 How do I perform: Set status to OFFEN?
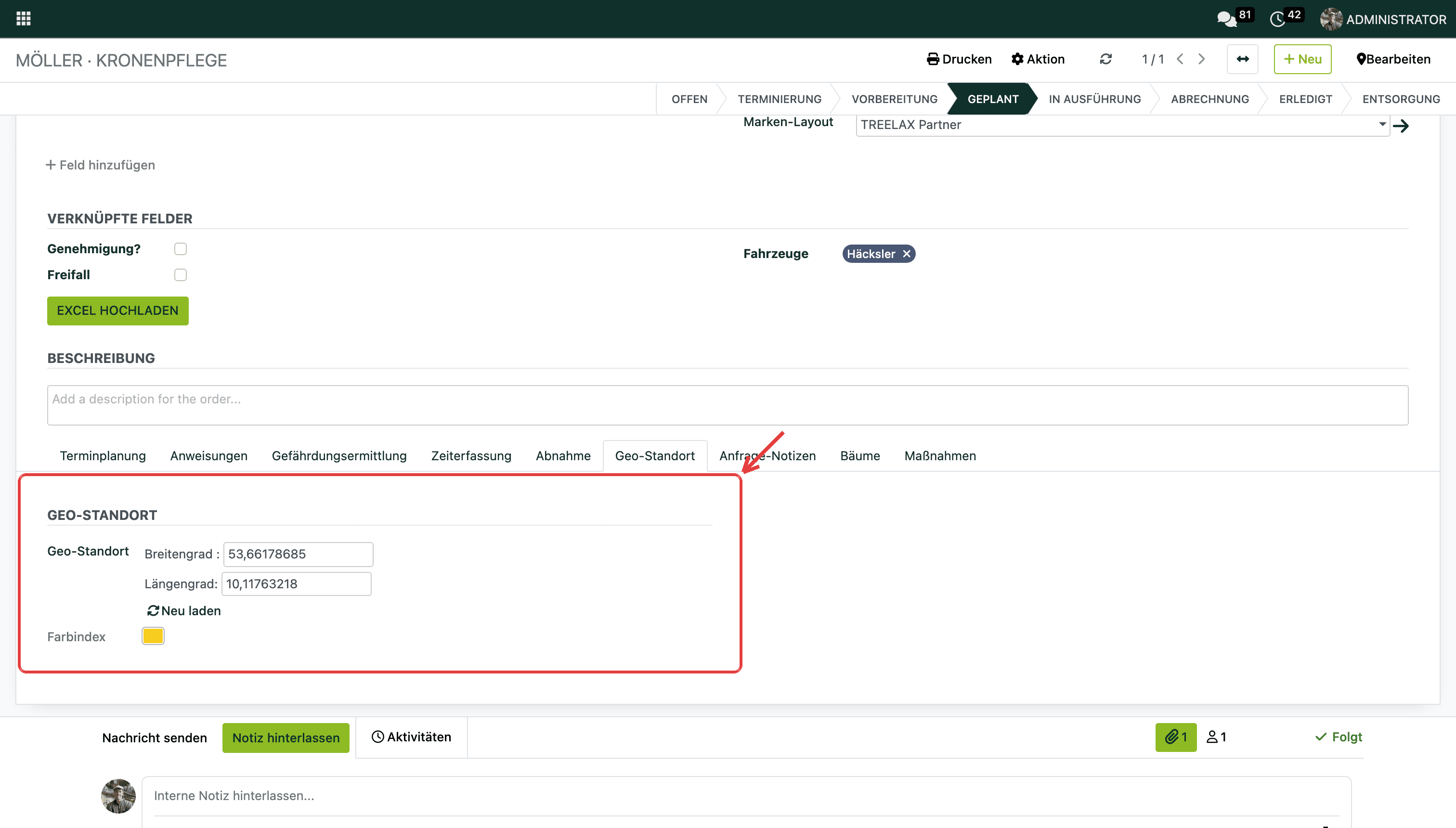pyautogui.click(x=689, y=99)
